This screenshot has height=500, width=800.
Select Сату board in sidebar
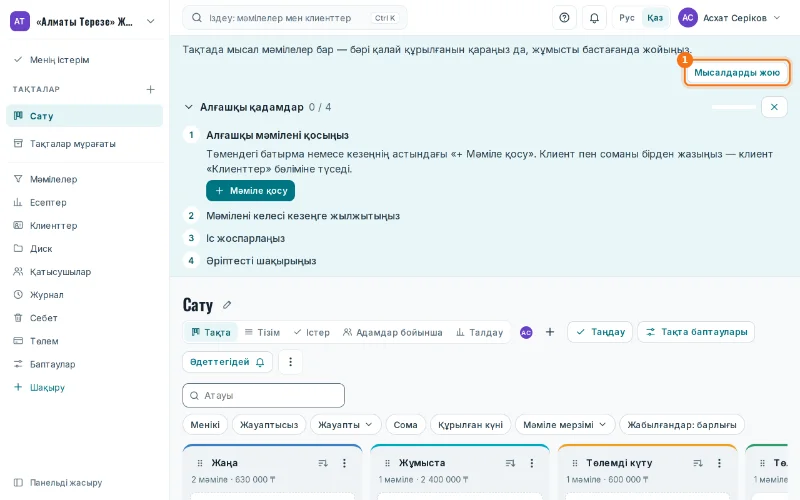coord(85,116)
